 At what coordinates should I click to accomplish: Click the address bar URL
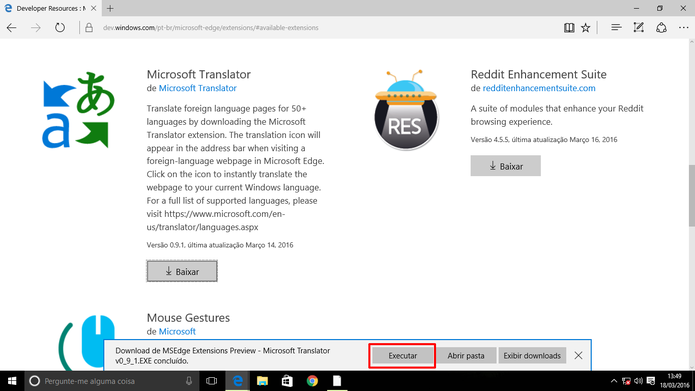click(211, 27)
